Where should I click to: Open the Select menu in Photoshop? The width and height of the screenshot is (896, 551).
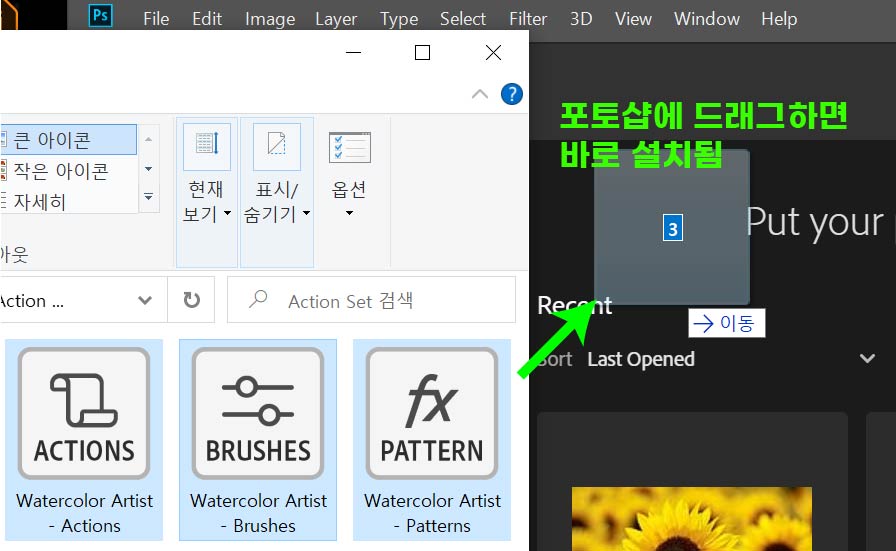pyautogui.click(x=463, y=19)
